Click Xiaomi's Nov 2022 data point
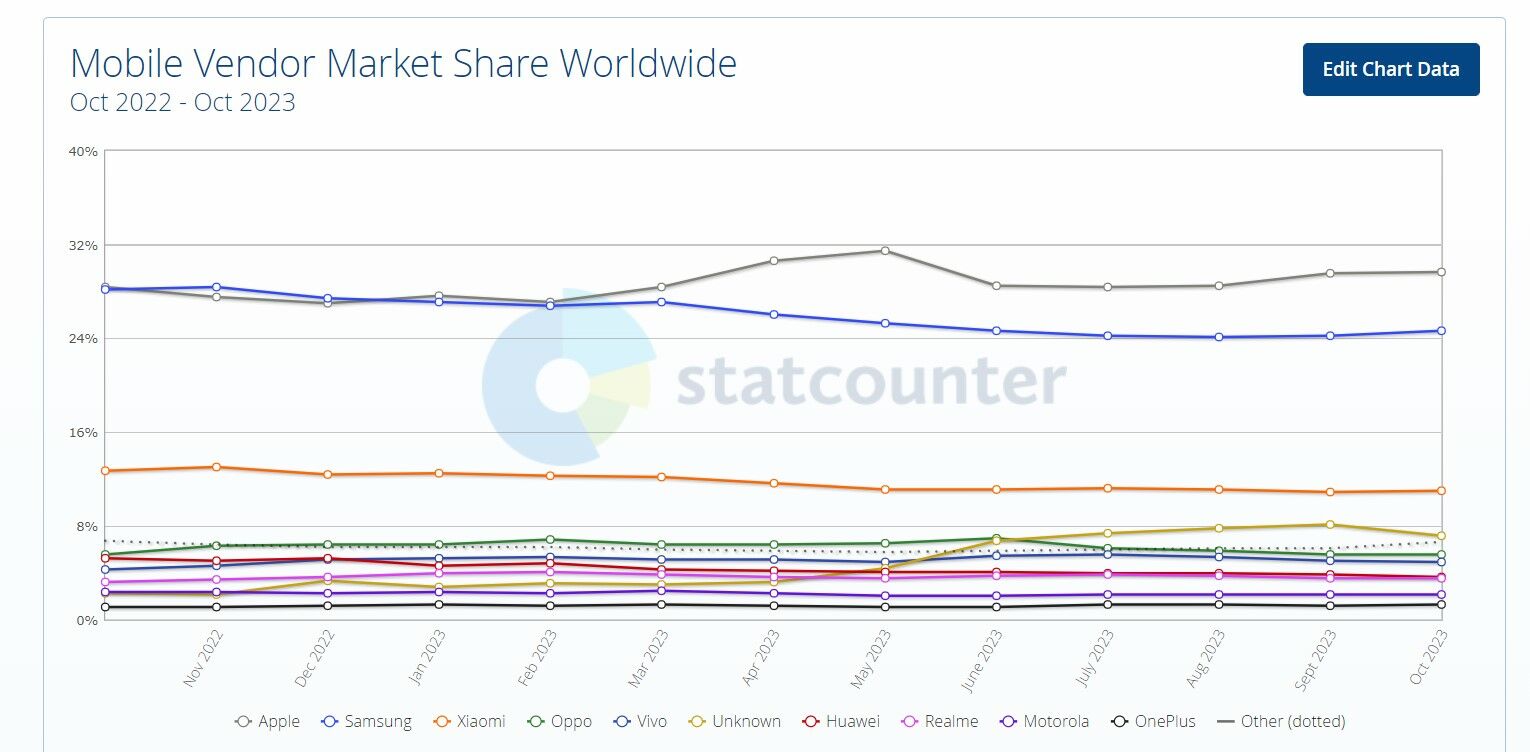 point(216,467)
